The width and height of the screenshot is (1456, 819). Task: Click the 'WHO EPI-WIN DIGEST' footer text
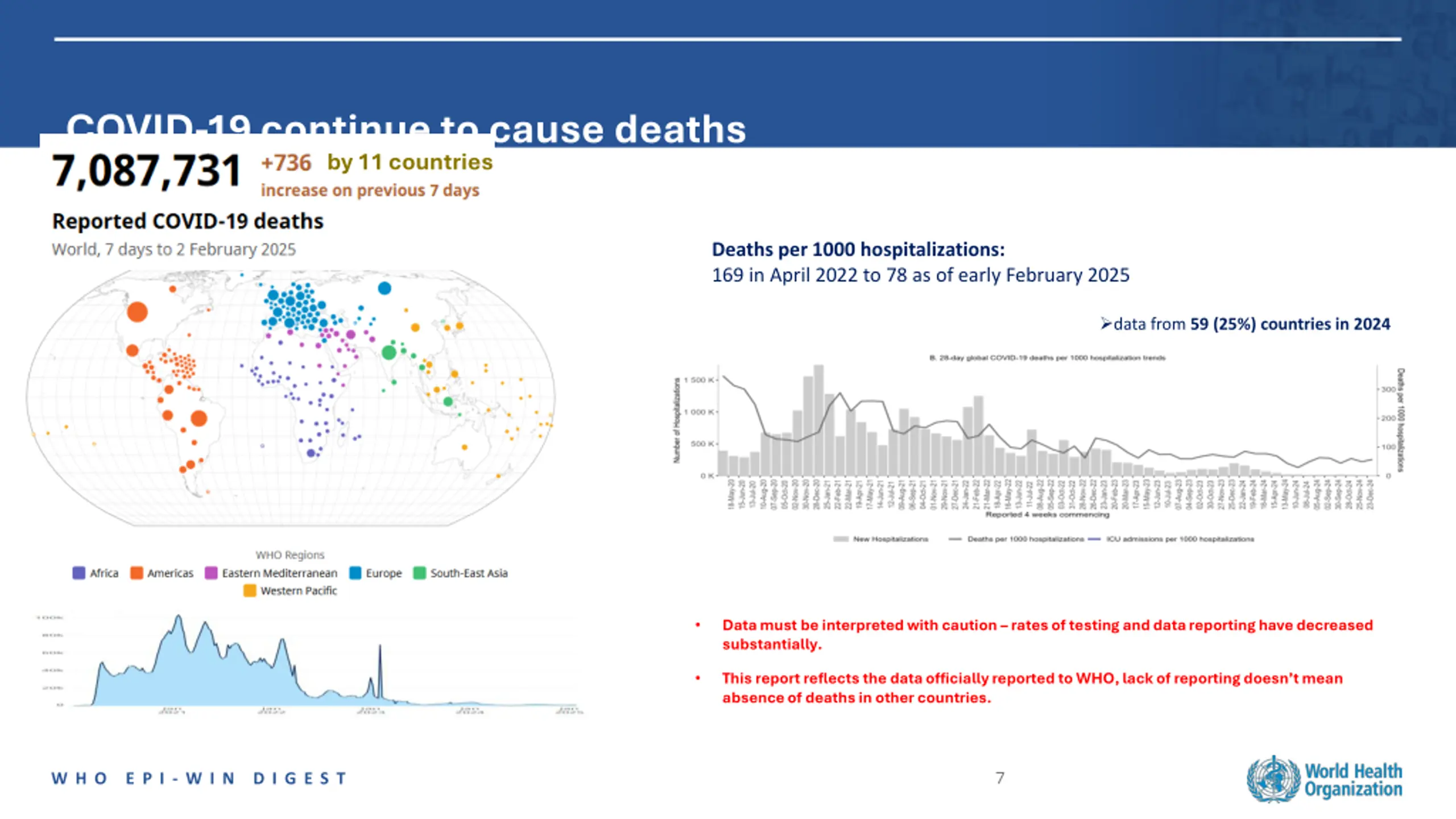pyautogui.click(x=199, y=778)
